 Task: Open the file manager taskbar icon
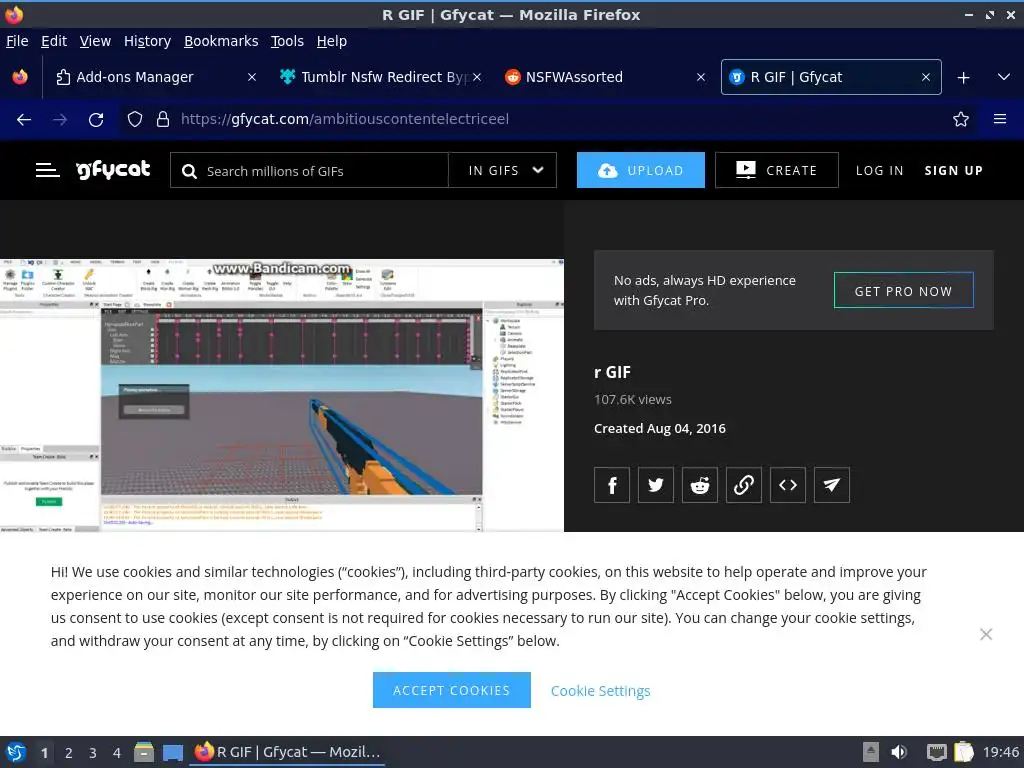(x=144, y=752)
